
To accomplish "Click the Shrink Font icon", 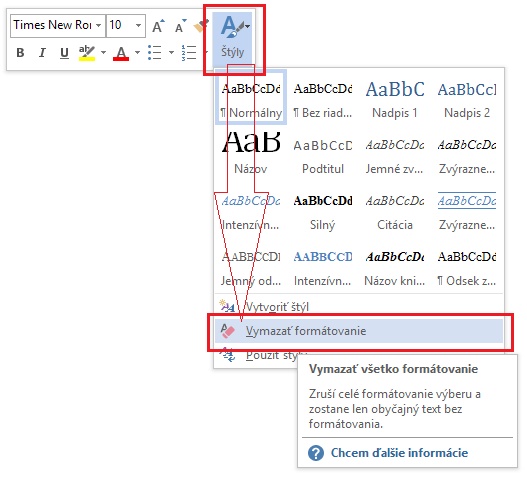I will click(180, 26).
